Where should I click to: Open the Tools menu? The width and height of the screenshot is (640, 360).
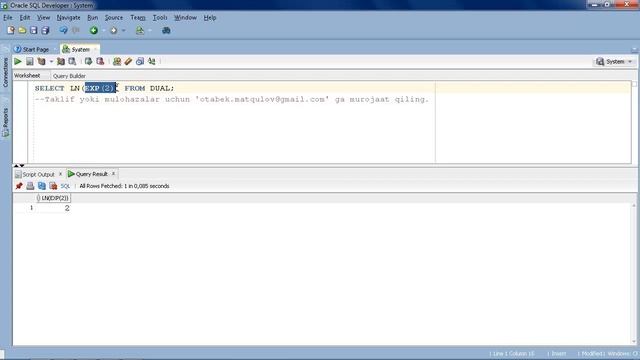tap(160, 18)
